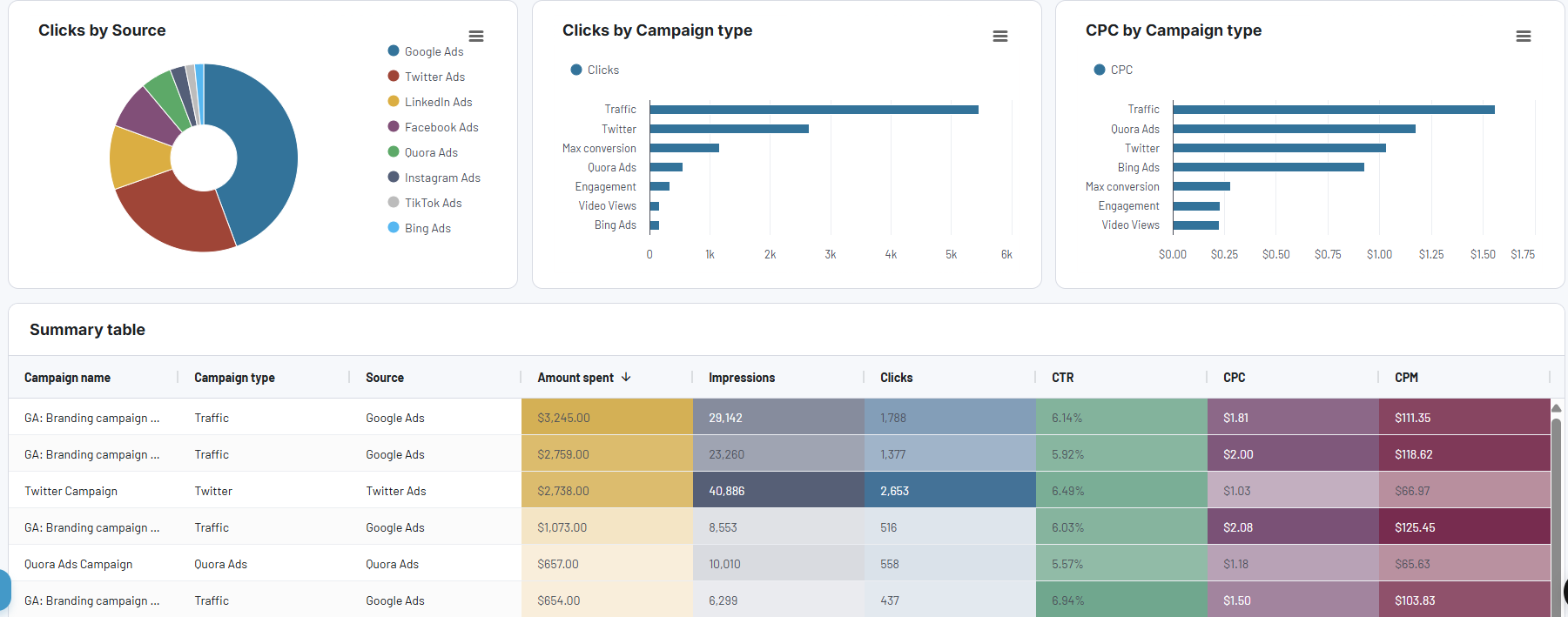This screenshot has height=617, width=1568.
Task: Select the $3,245.00 amount spent cell
Action: coord(607,418)
